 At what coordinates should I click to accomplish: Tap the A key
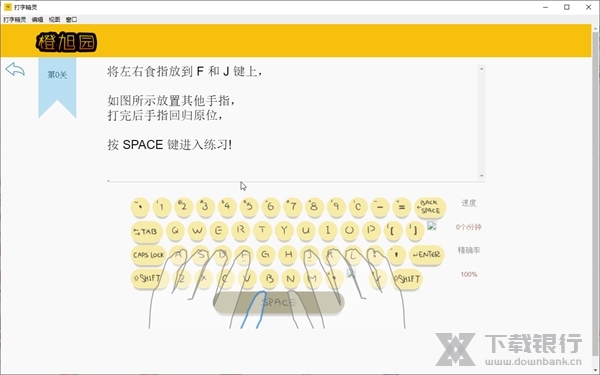tap(178, 254)
